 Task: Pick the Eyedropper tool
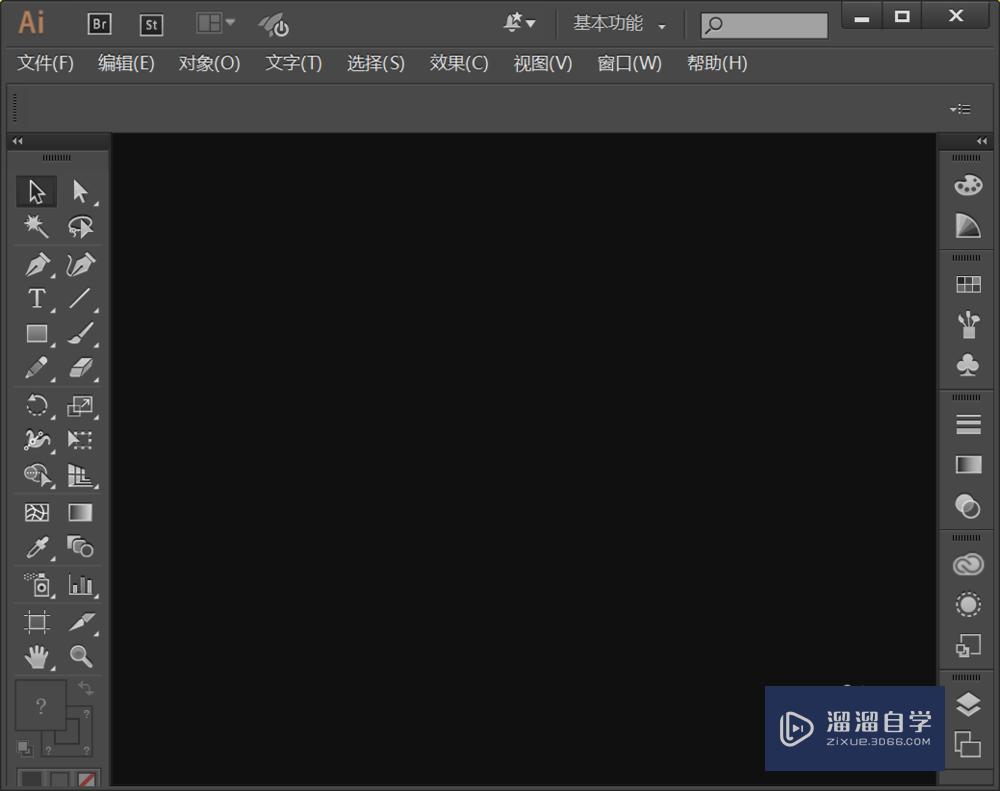click(36, 549)
